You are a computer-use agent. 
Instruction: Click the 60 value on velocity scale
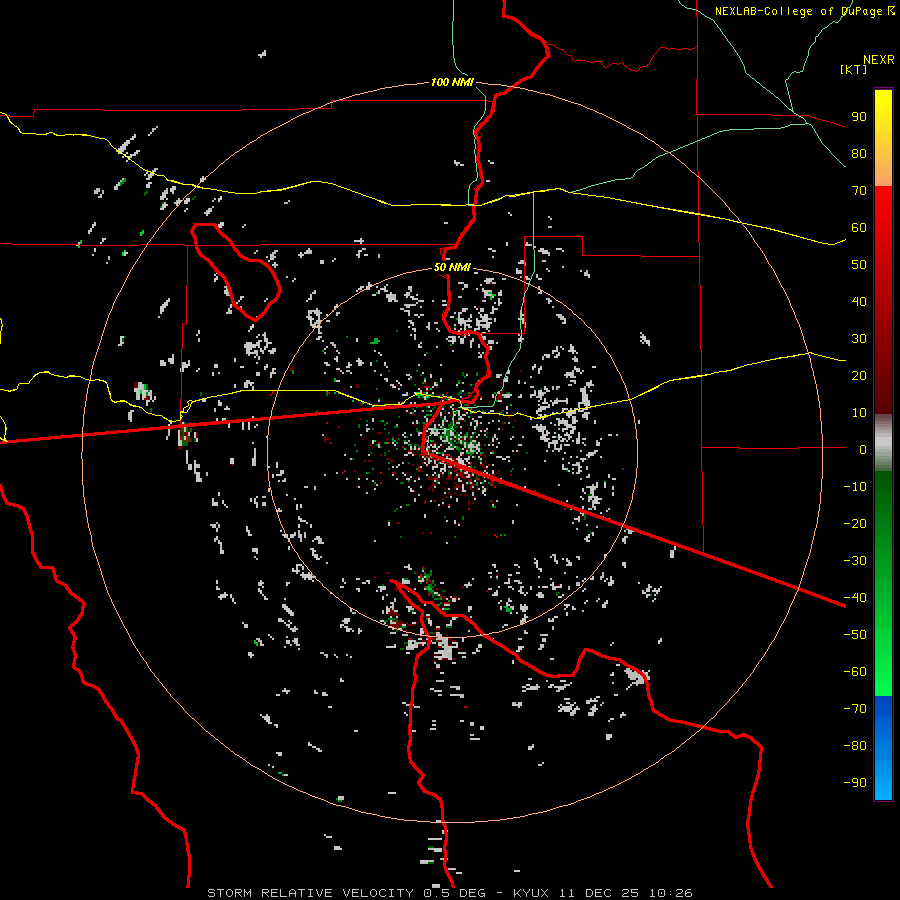(x=859, y=228)
